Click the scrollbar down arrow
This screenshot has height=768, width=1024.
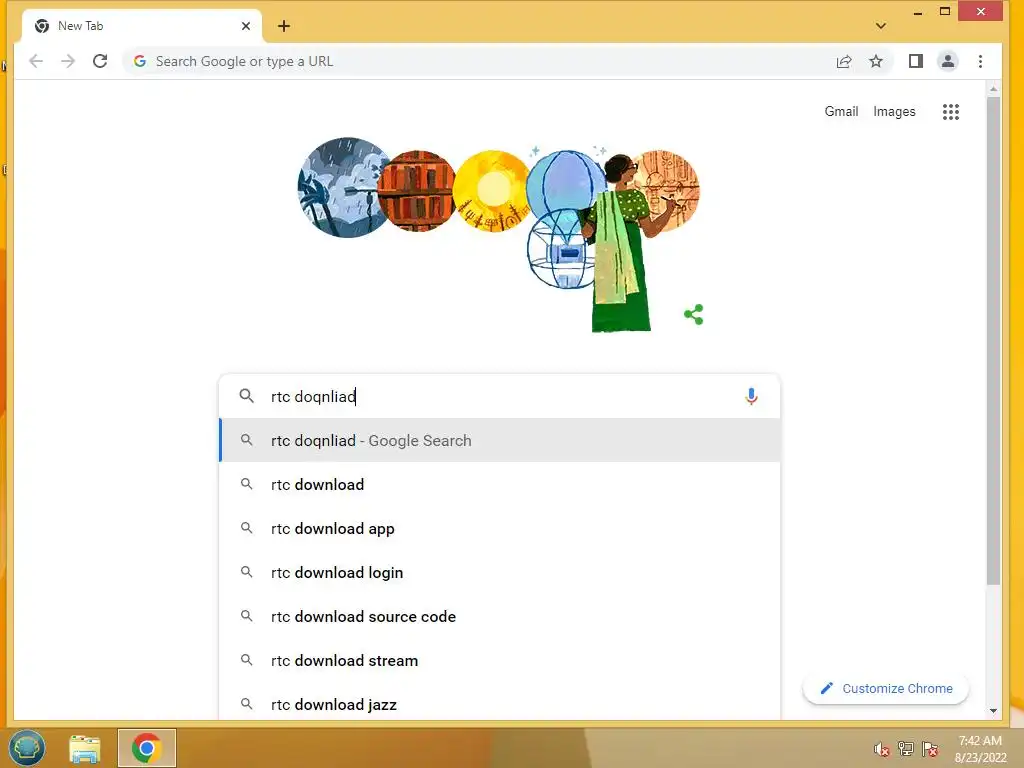coord(993,711)
